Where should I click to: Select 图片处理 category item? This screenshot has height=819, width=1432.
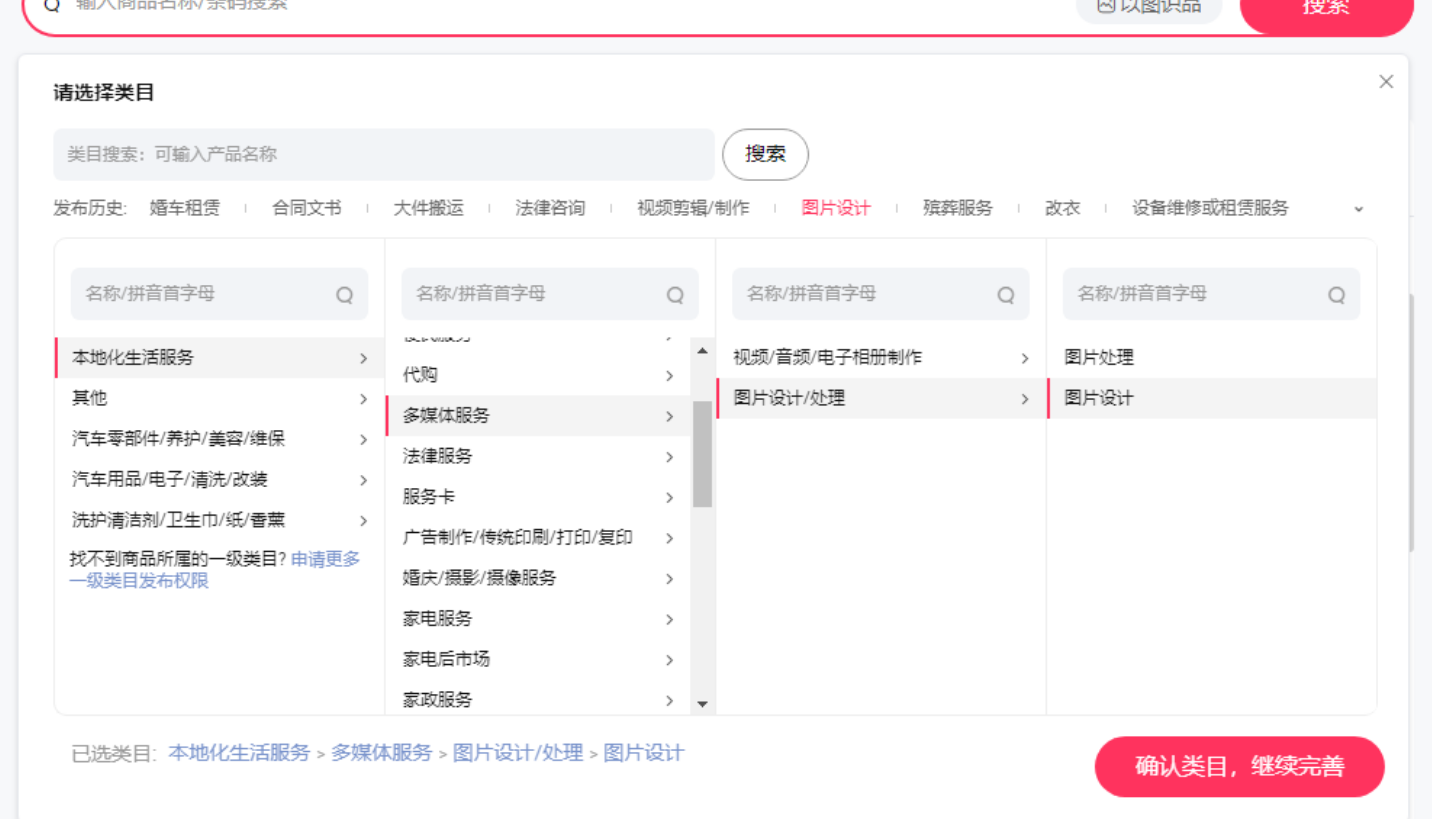point(1099,358)
